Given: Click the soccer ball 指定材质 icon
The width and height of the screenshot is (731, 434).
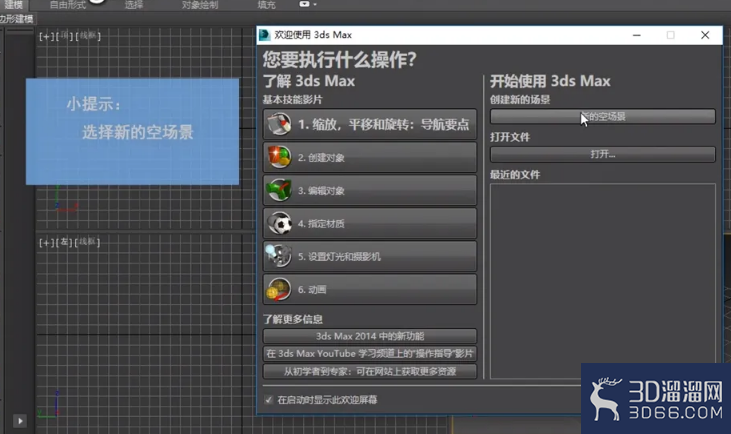Looking at the screenshot, I should tap(279, 224).
